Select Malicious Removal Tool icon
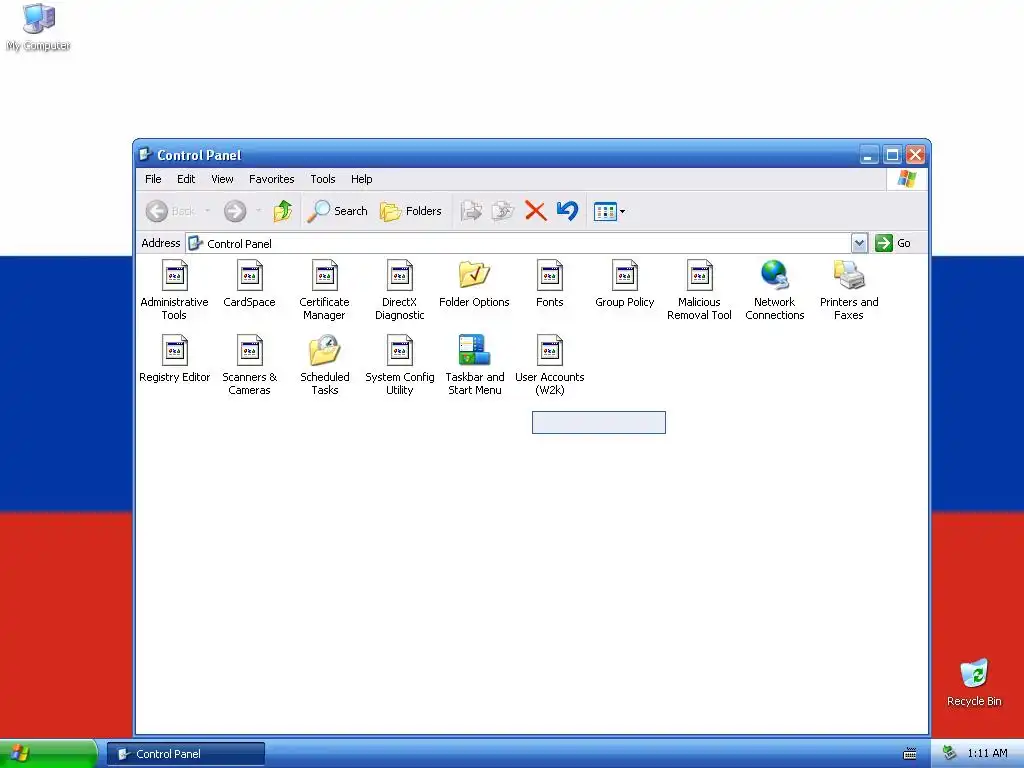This screenshot has height=768, width=1024. (699, 276)
